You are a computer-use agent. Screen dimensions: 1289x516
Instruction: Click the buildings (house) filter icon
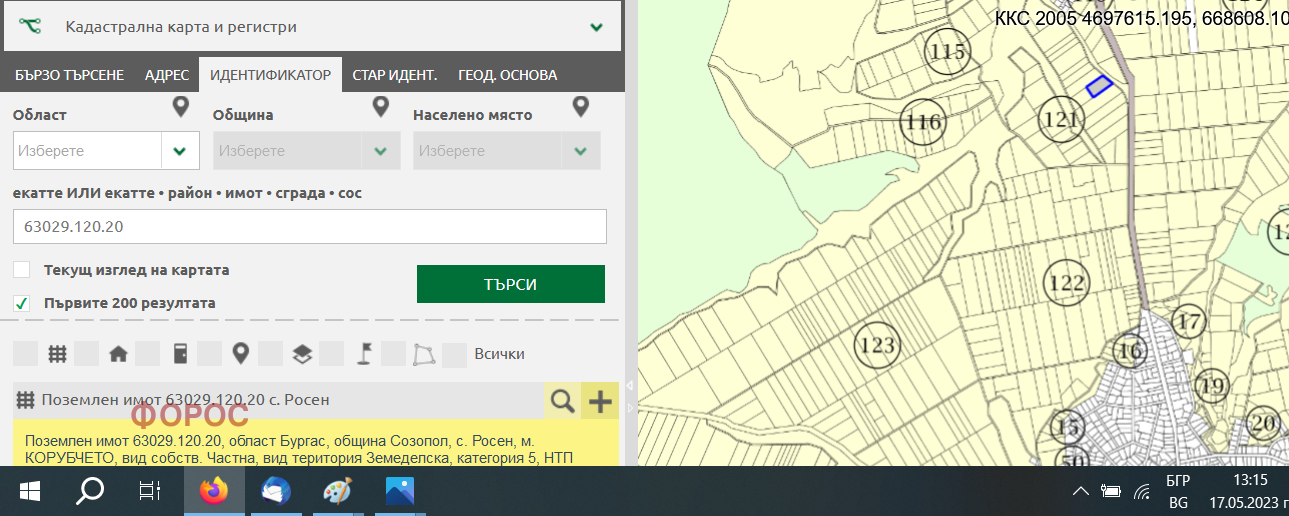(x=118, y=353)
